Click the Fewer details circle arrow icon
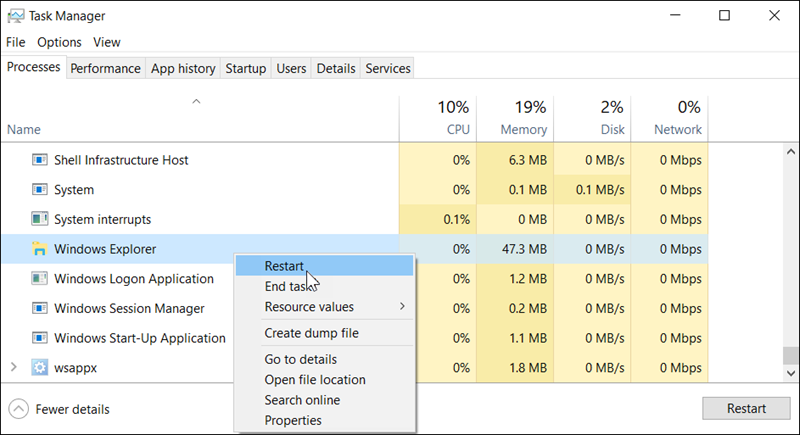The width and height of the screenshot is (800, 435). 18,409
